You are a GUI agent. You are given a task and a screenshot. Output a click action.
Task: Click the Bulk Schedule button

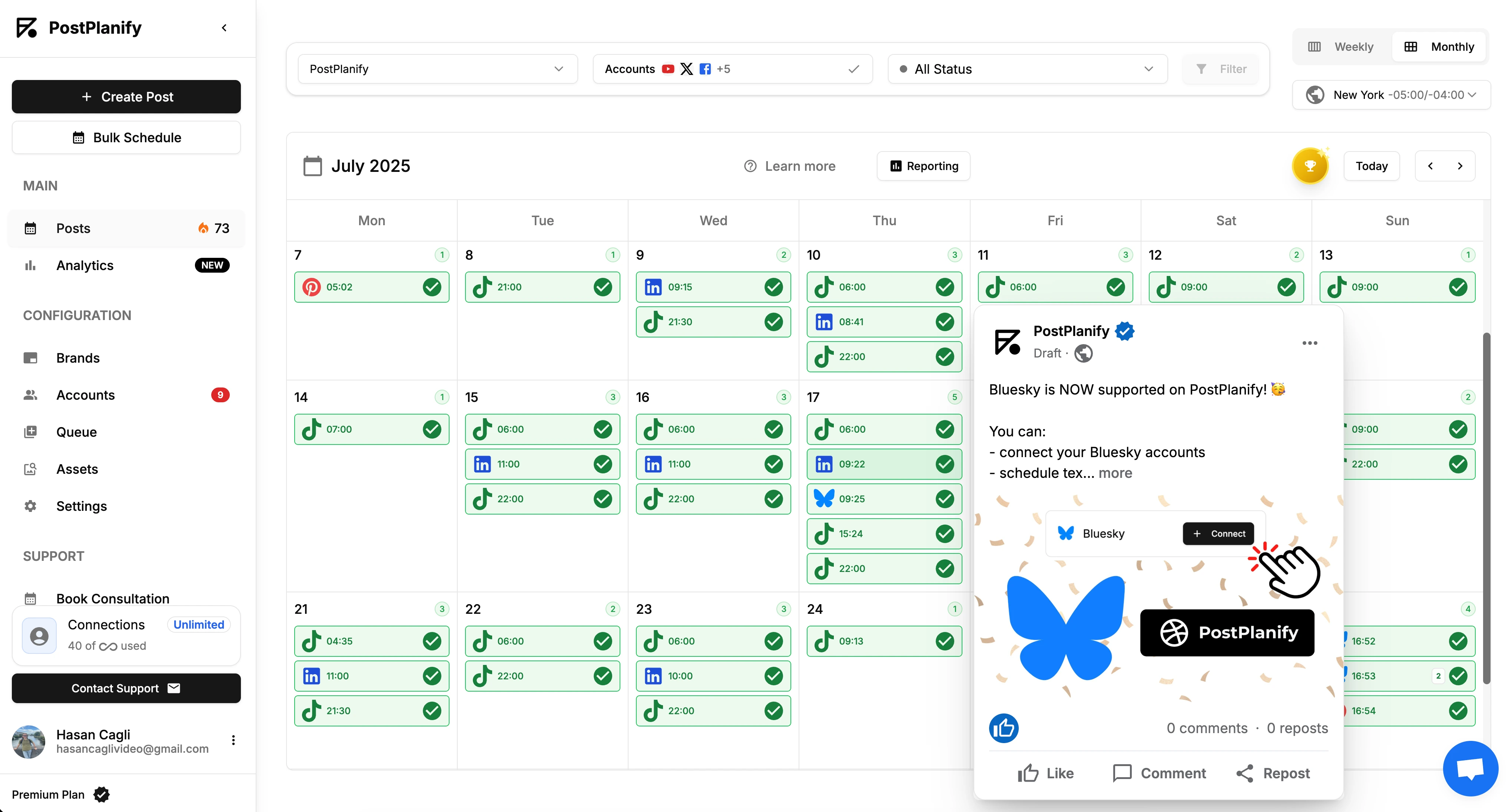[126, 137]
